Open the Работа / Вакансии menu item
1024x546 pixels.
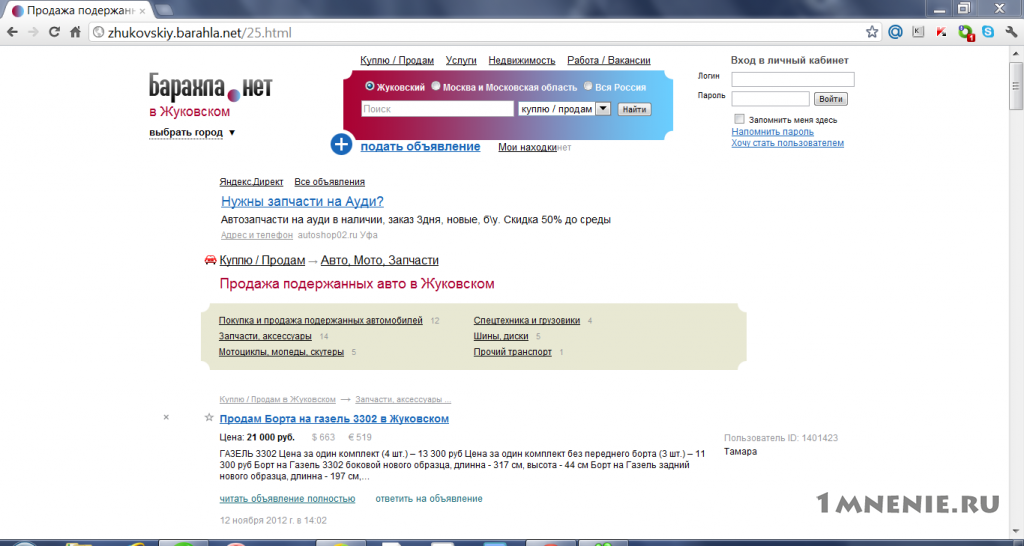(x=609, y=60)
